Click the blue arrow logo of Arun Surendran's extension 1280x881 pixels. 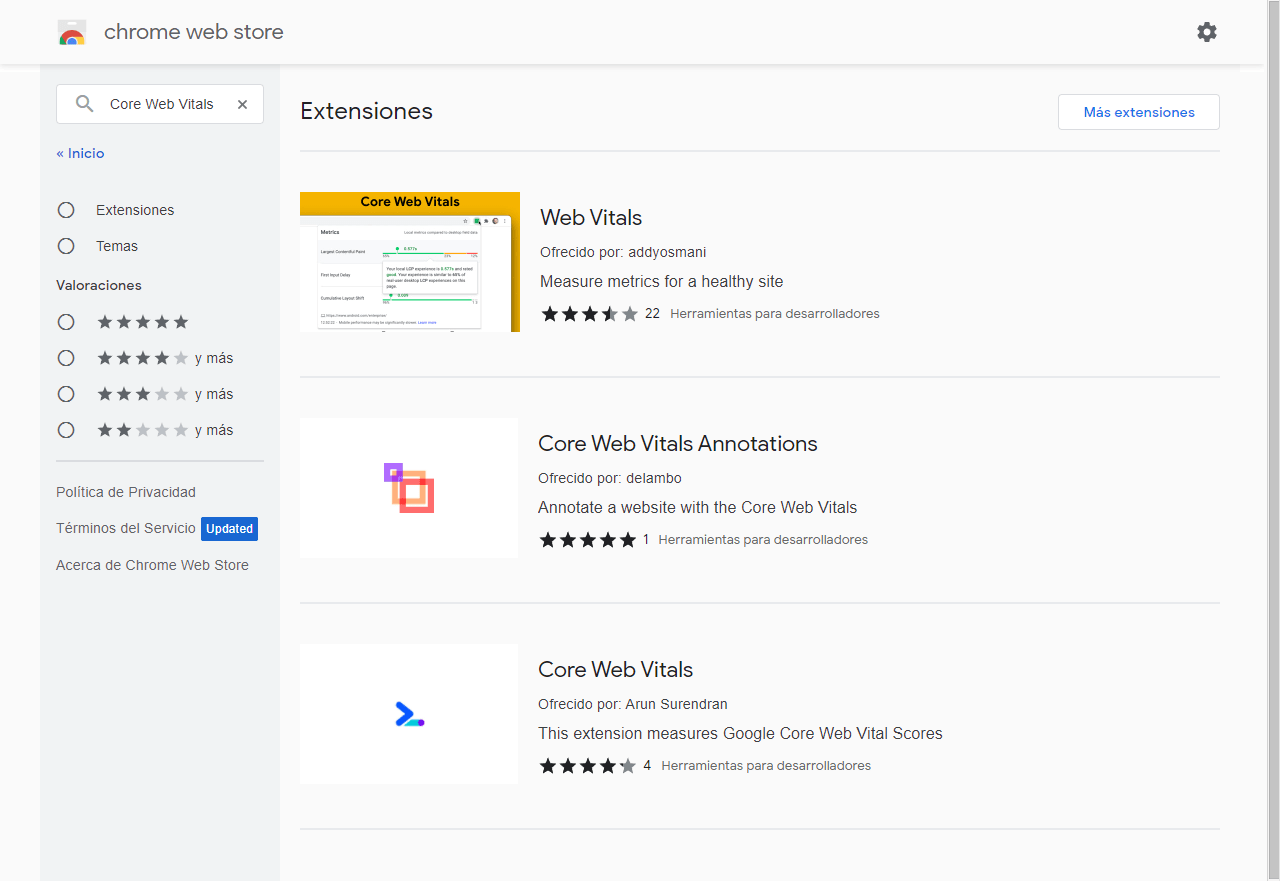point(408,713)
